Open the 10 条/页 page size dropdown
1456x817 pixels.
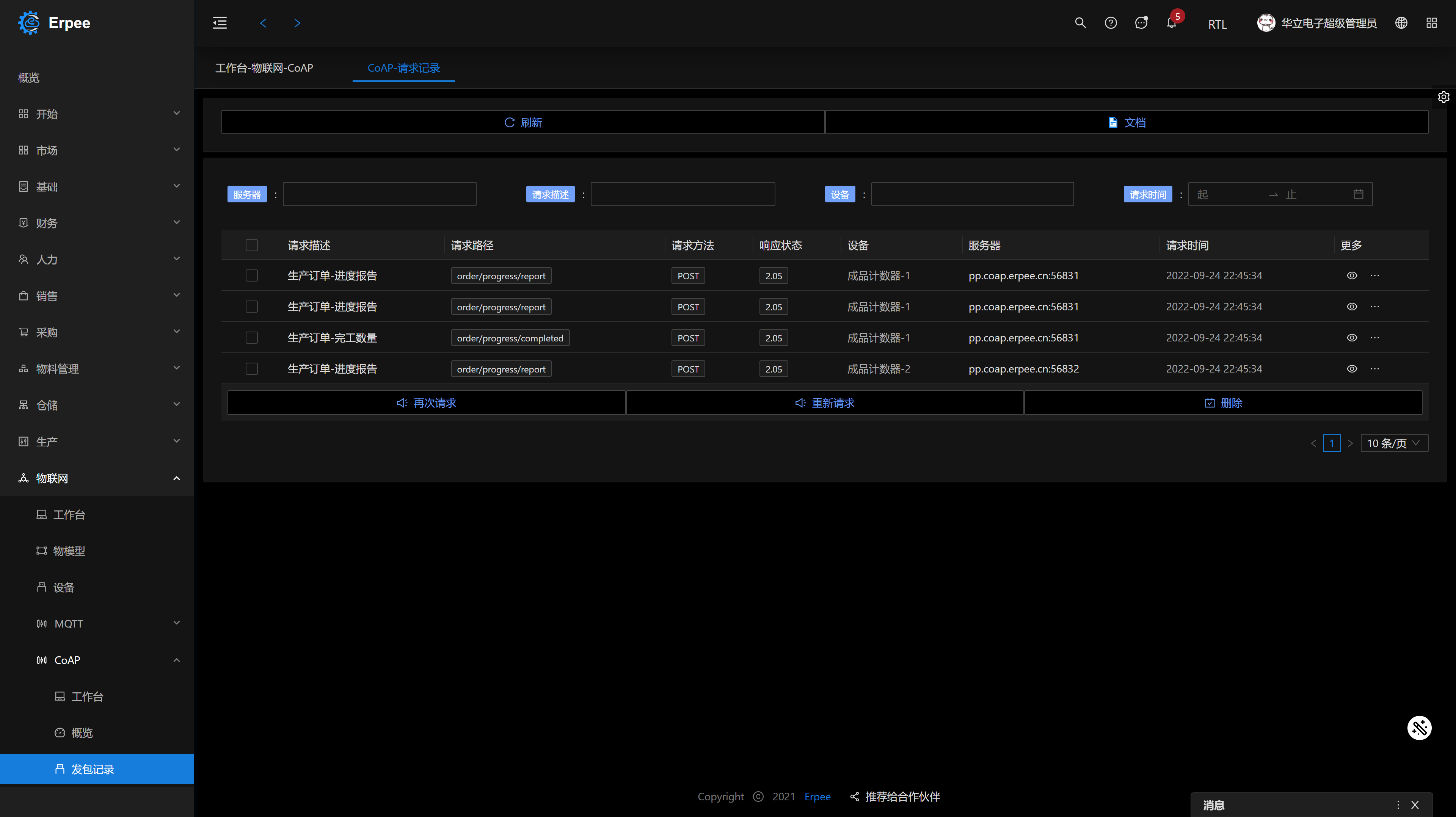[1394, 443]
